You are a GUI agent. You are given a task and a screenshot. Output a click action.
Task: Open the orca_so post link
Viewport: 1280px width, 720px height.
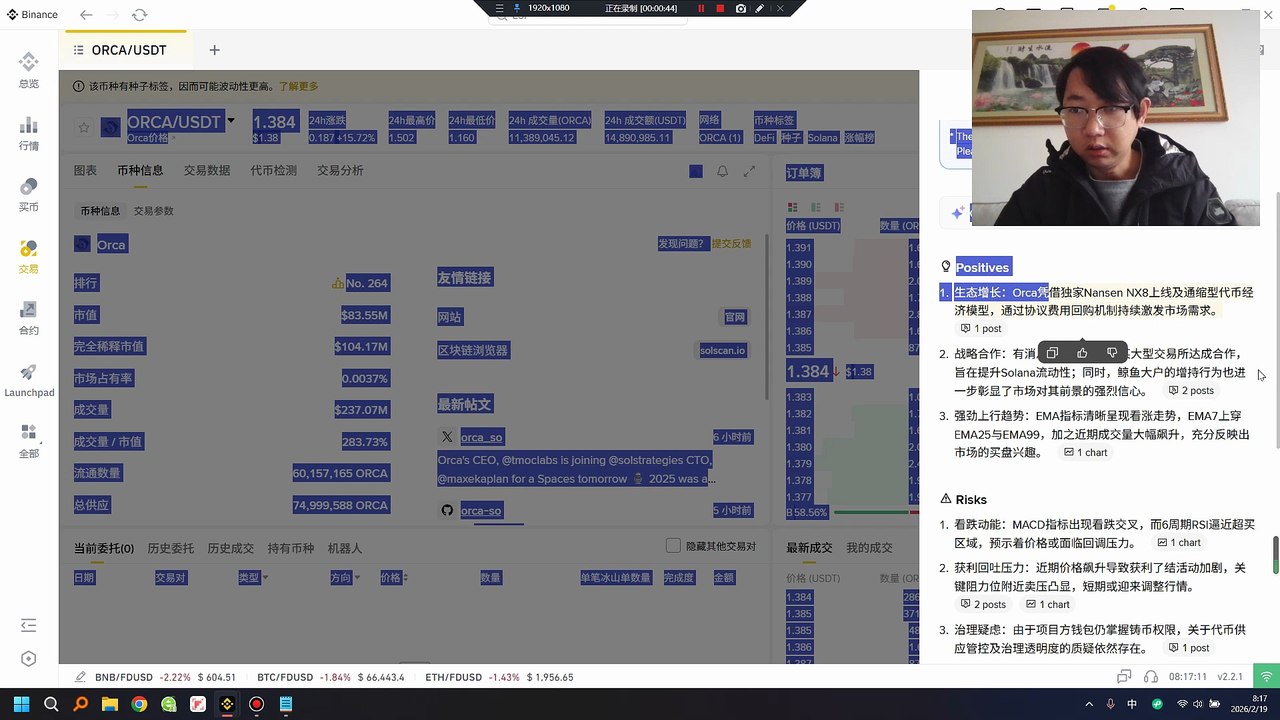click(481, 438)
